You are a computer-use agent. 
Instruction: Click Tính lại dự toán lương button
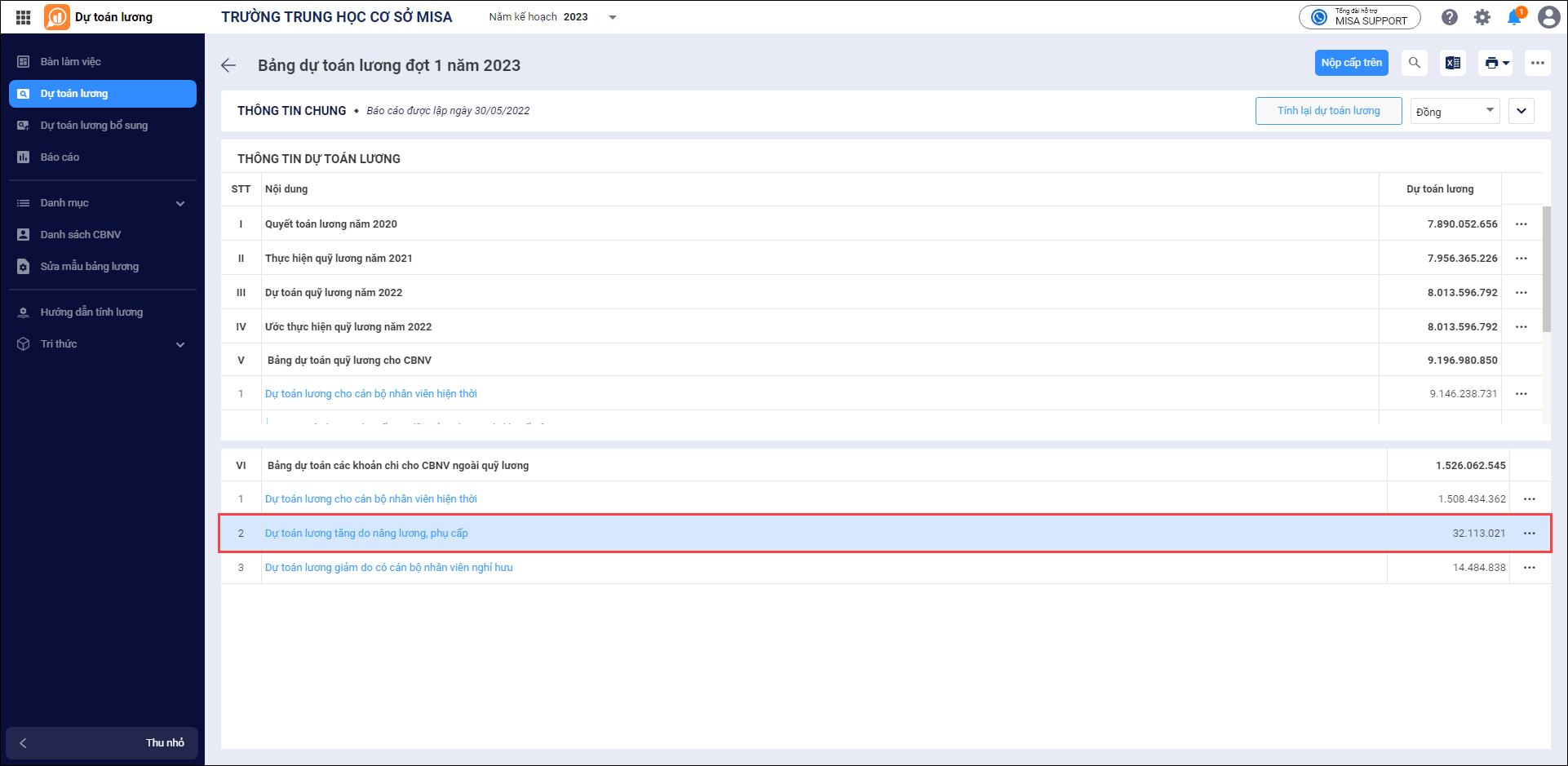(x=1329, y=111)
